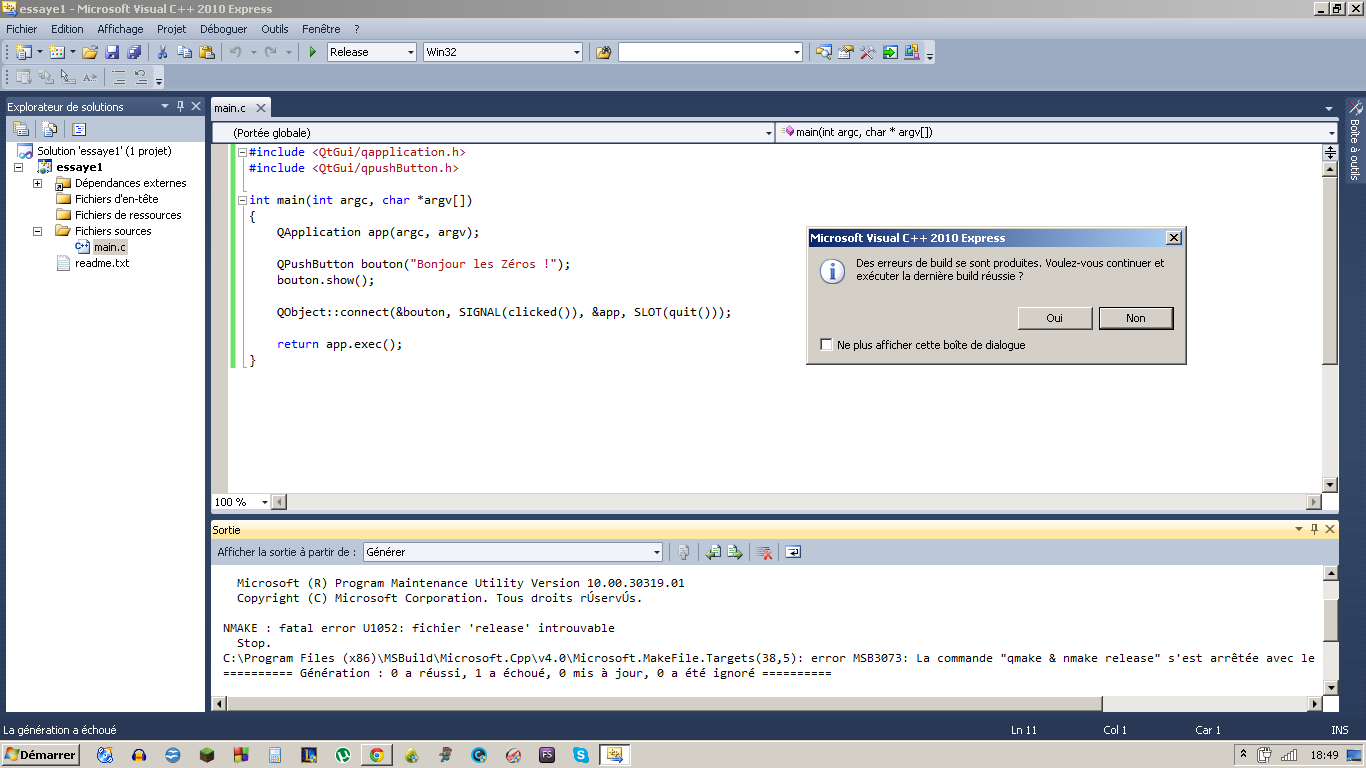Check 'Ne plus afficher cette boîte de dialogue'
The width and height of the screenshot is (1366, 768).
826,345
